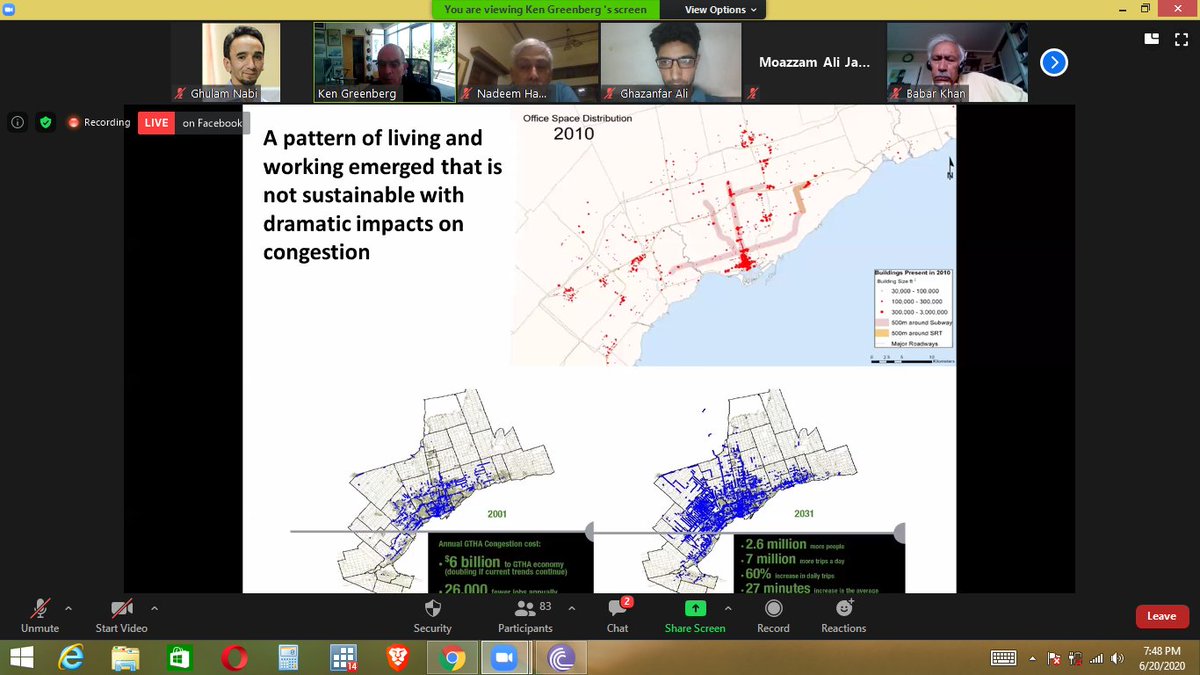Screen dimensions: 1200x675
Task: Select Babar Khan's video thumbnail
Action: coord(957,62)
